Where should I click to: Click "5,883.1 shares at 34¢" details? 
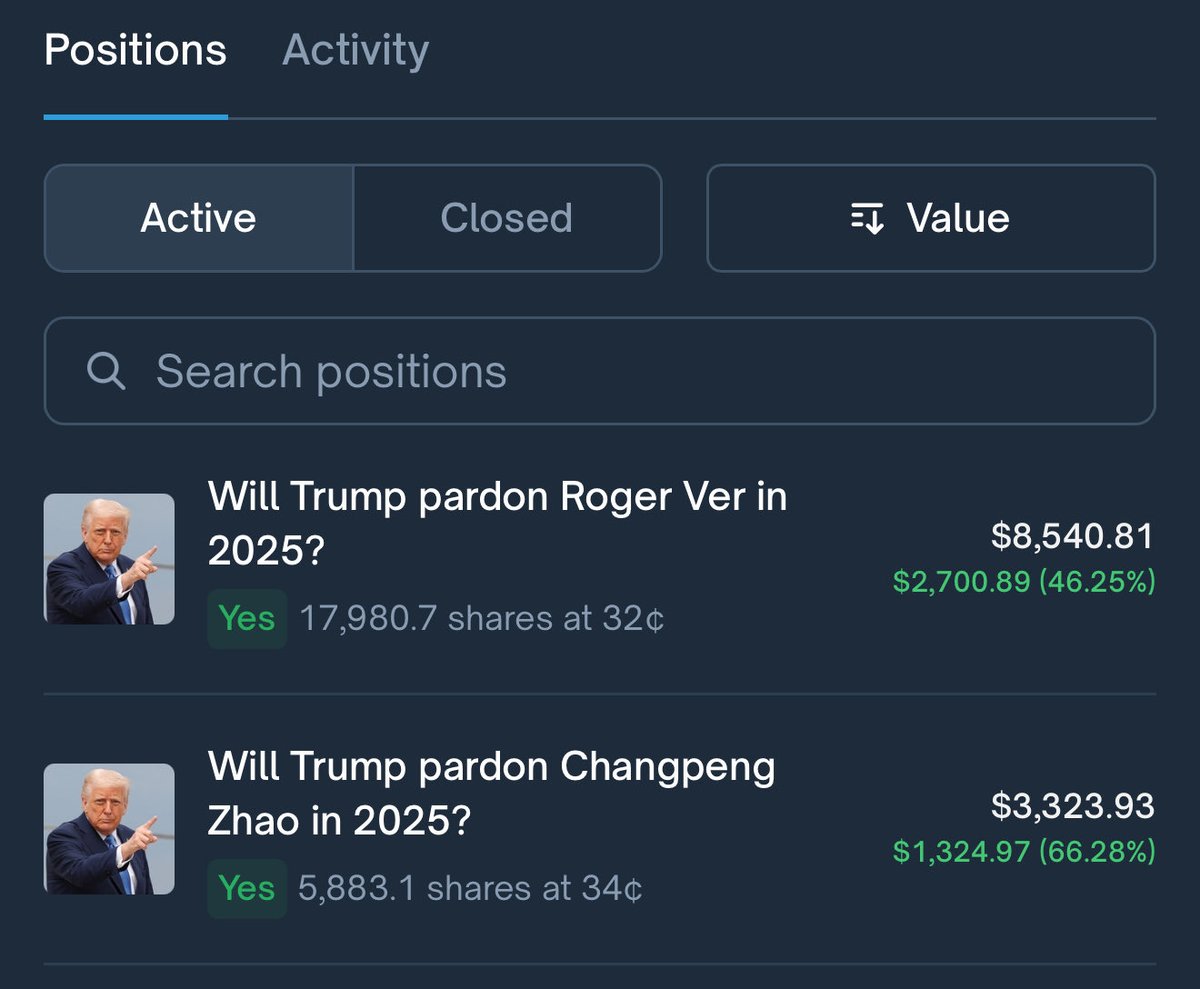(470, 889)
